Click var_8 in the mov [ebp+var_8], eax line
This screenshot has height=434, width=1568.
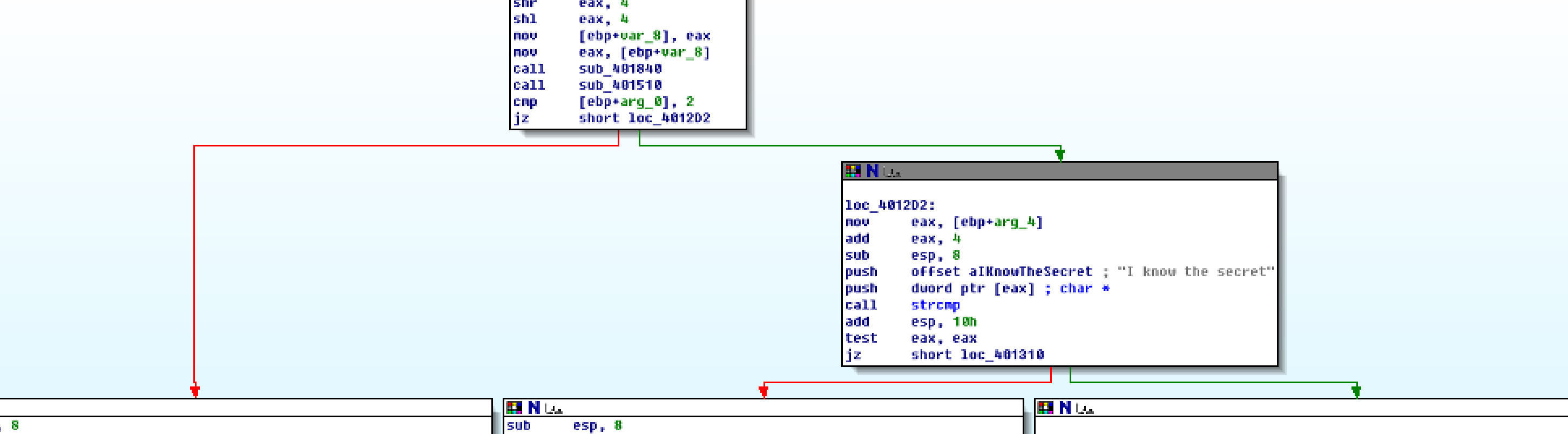coord(640,36)
